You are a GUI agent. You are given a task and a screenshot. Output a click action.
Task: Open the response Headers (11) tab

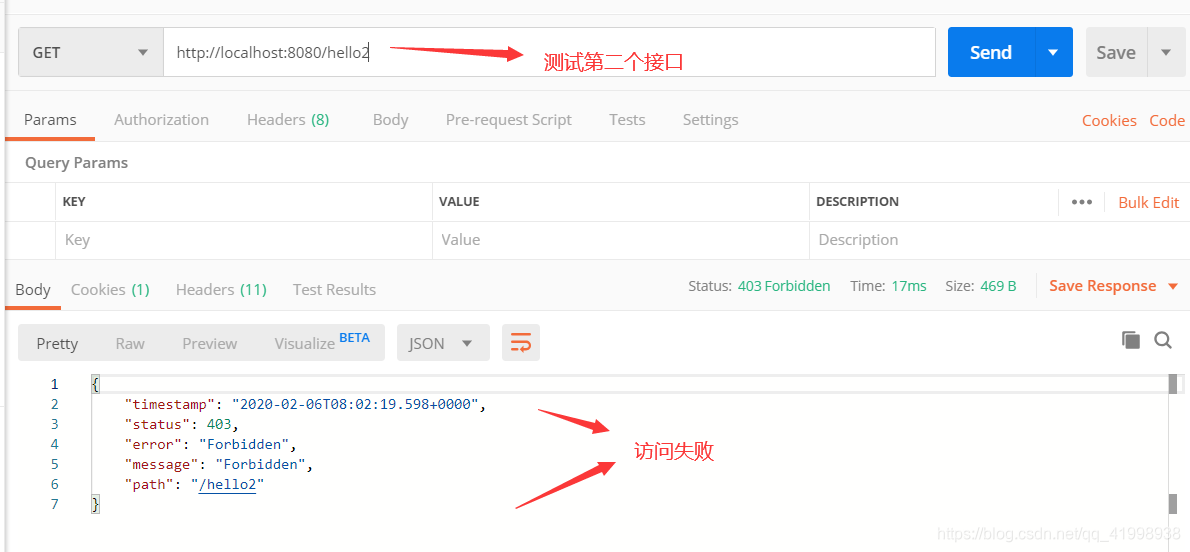click(221, 289)
